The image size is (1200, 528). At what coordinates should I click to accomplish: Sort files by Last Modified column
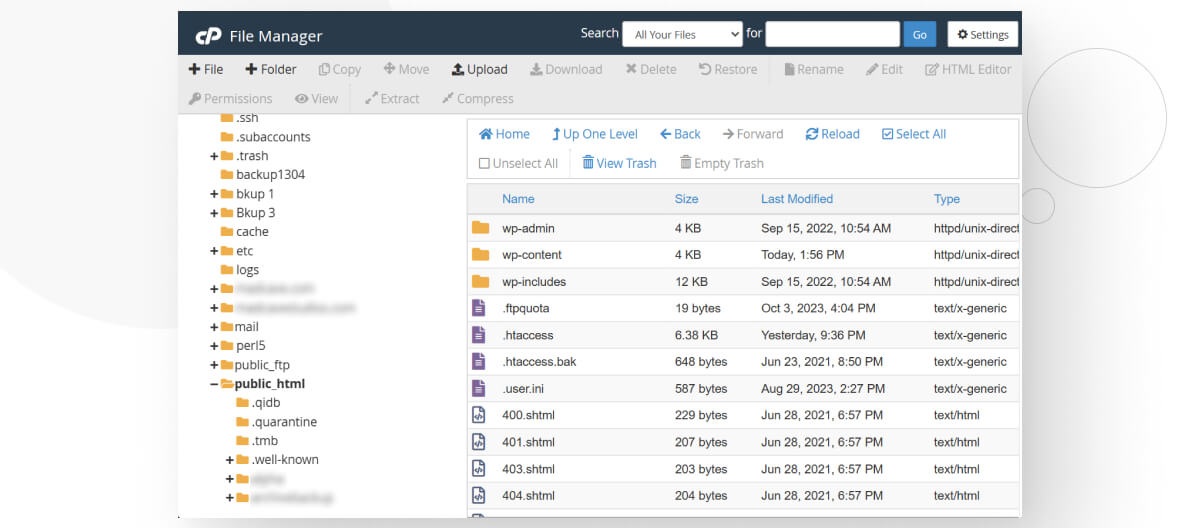pyautogui.click(x=796, y=199)
